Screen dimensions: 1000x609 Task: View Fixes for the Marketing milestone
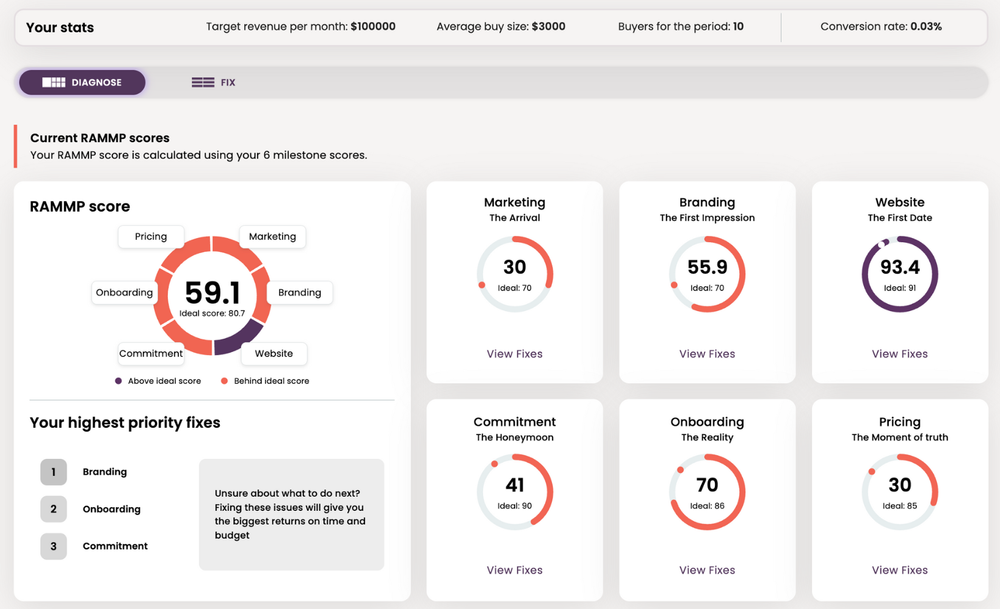click(x=515, y=354)
